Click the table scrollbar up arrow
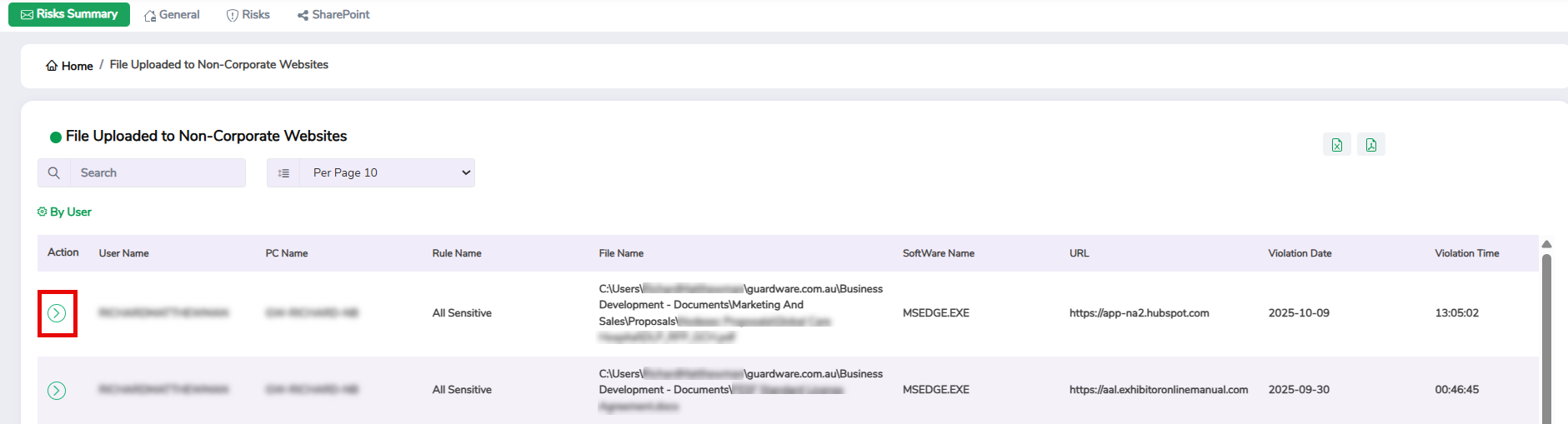Viewport: 1568px width, 424px height. point(1546,244)
